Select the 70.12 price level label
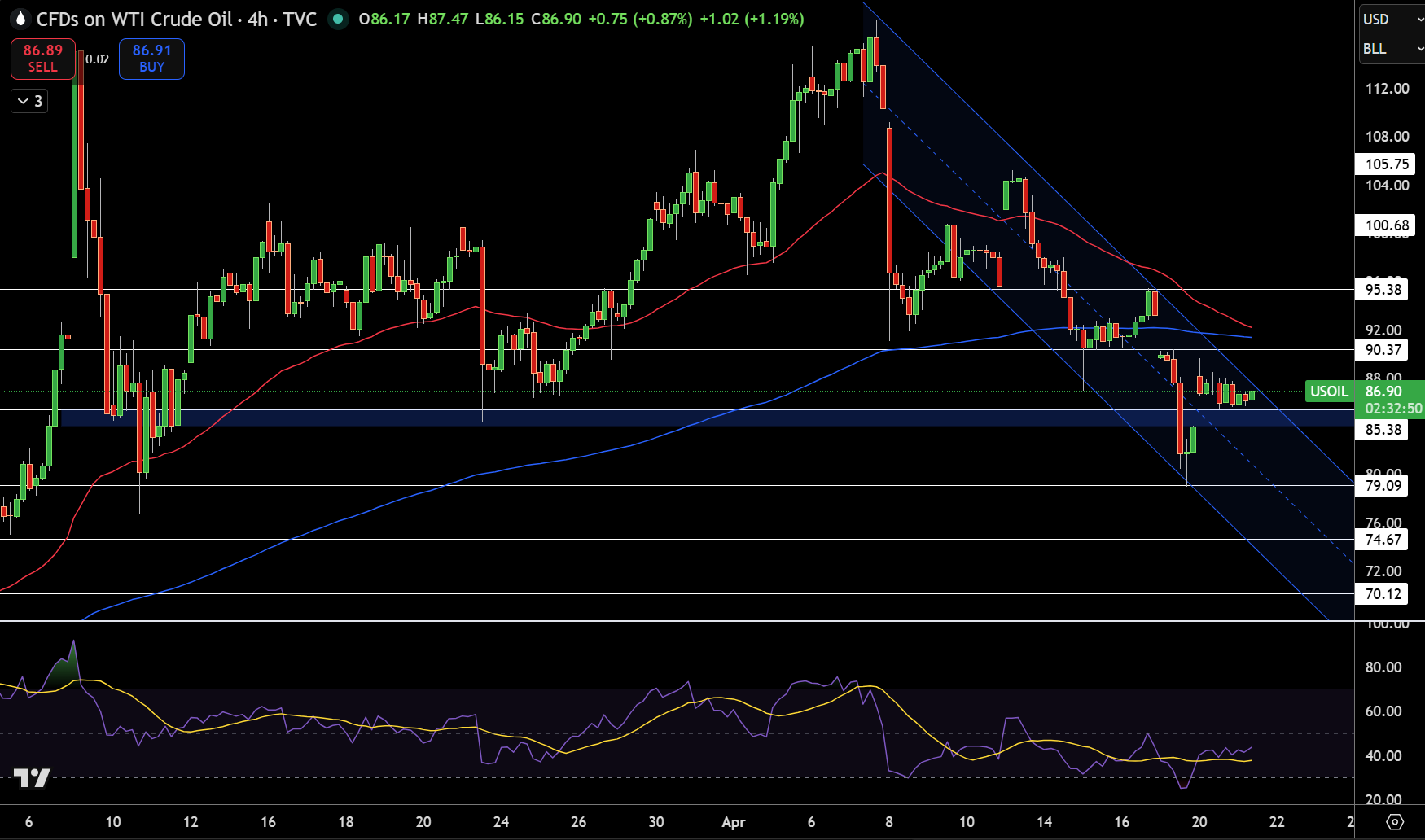Screen dimensions: 1425x840 coord(1383,594)
